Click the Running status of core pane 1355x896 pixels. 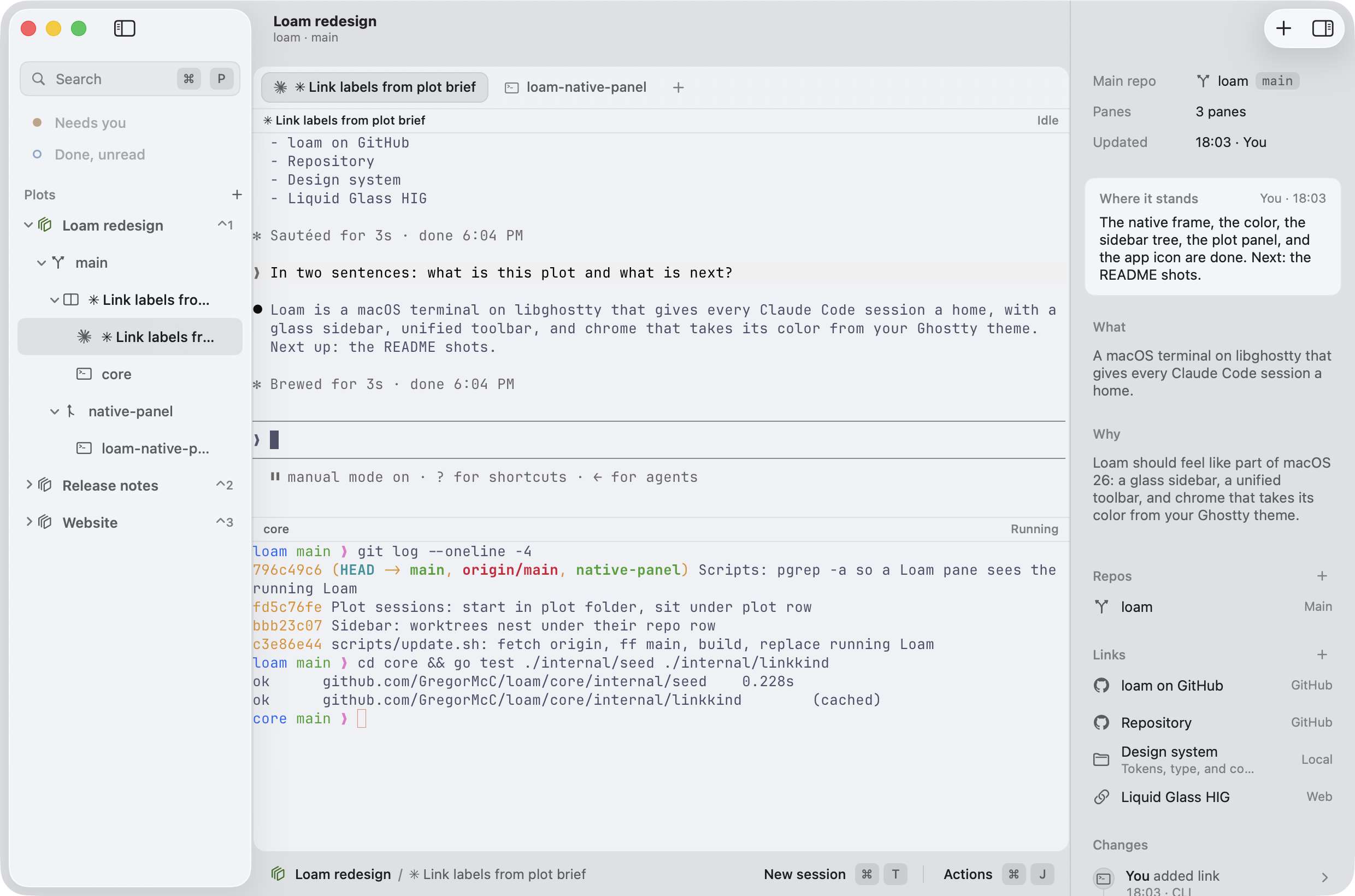click(1034, 529)
